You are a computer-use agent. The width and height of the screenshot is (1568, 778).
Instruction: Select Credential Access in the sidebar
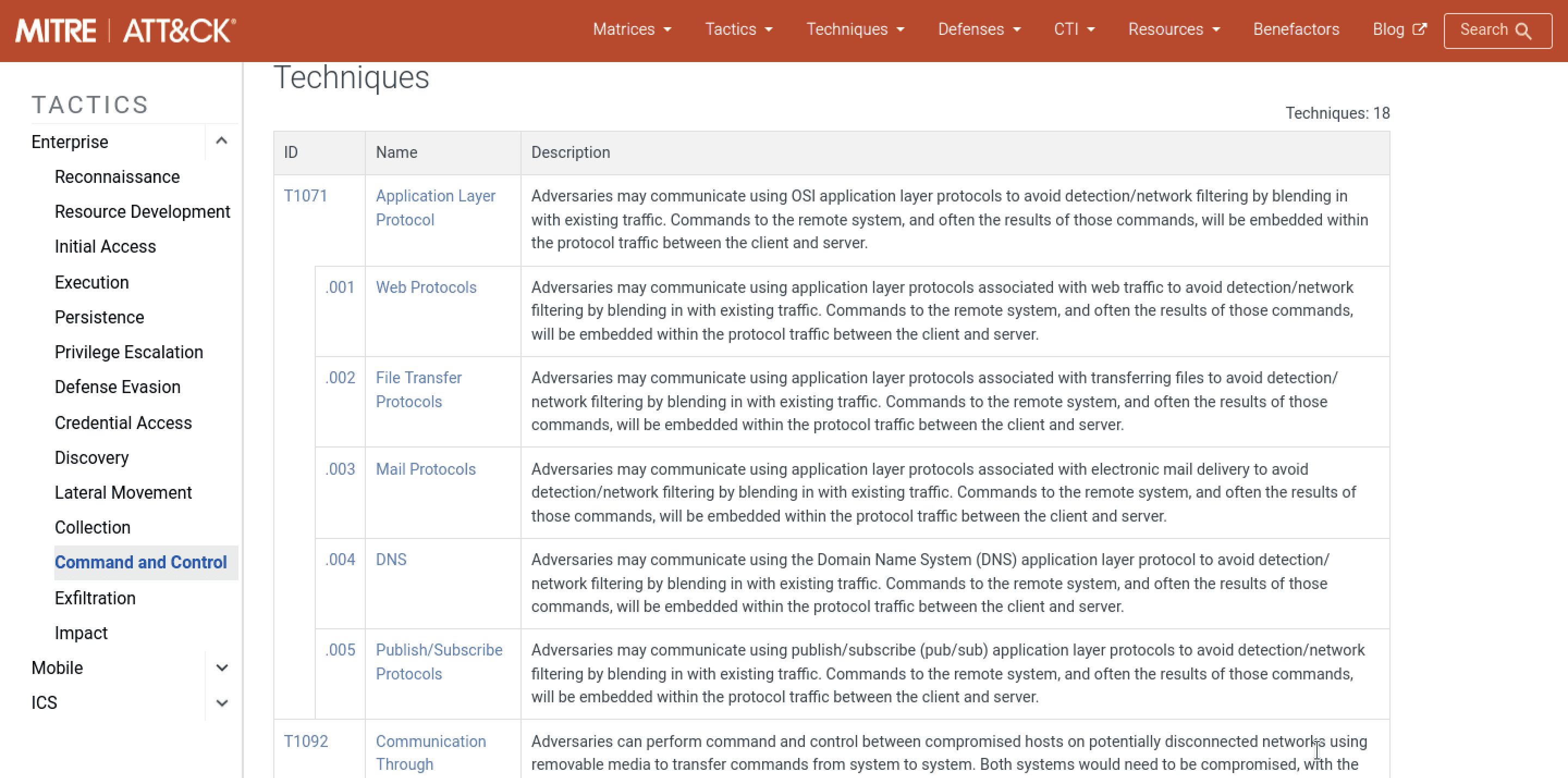click(123, 422)
